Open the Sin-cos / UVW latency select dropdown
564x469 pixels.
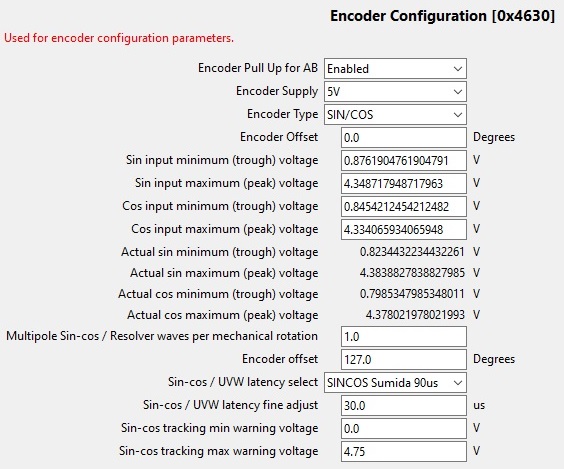tap(395, 382)
